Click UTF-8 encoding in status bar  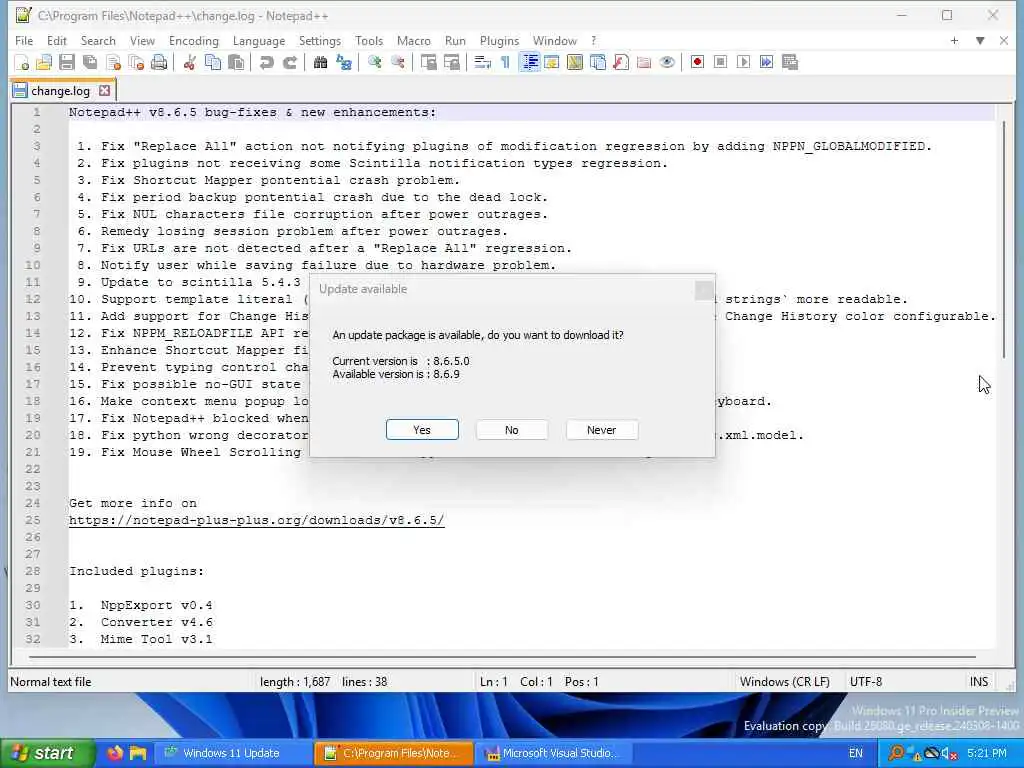click(866, 682)
